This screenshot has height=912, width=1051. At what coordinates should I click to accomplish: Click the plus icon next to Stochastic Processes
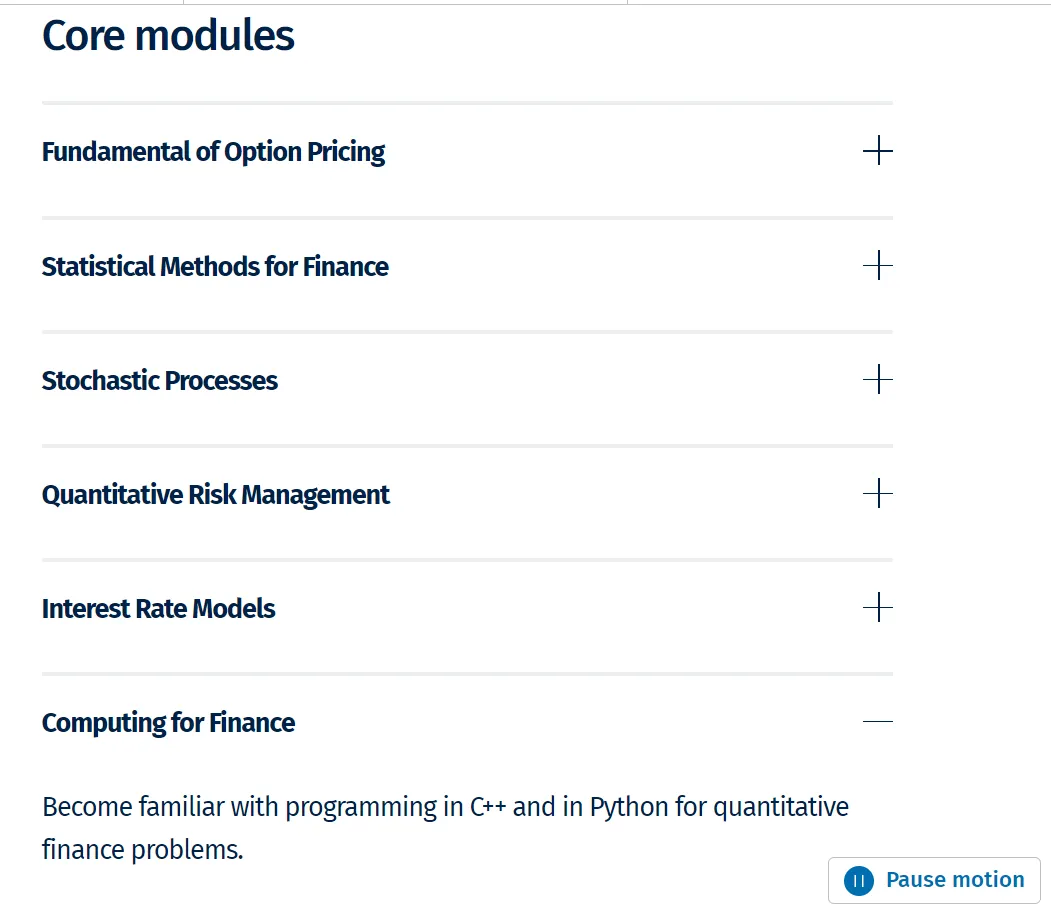coord(877,380)
